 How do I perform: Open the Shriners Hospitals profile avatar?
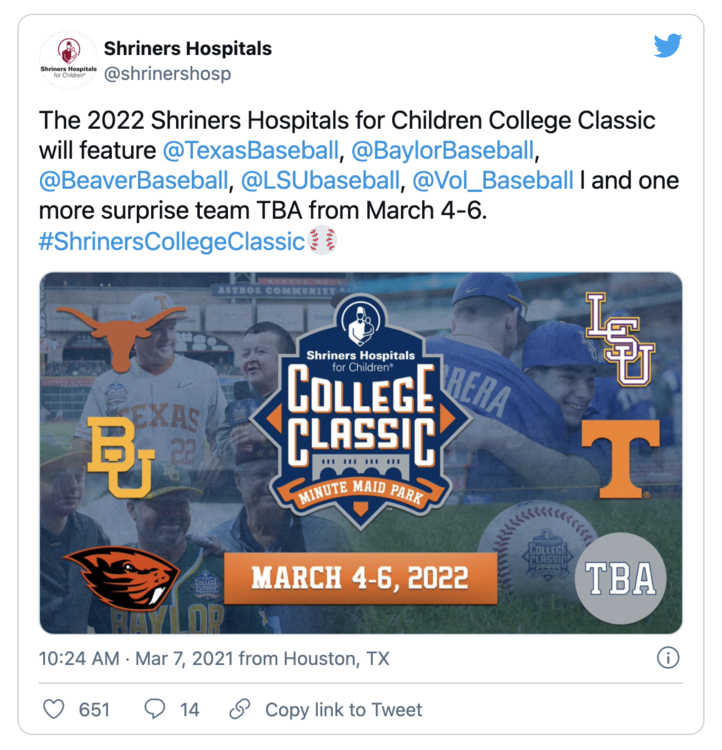[68, 60]
